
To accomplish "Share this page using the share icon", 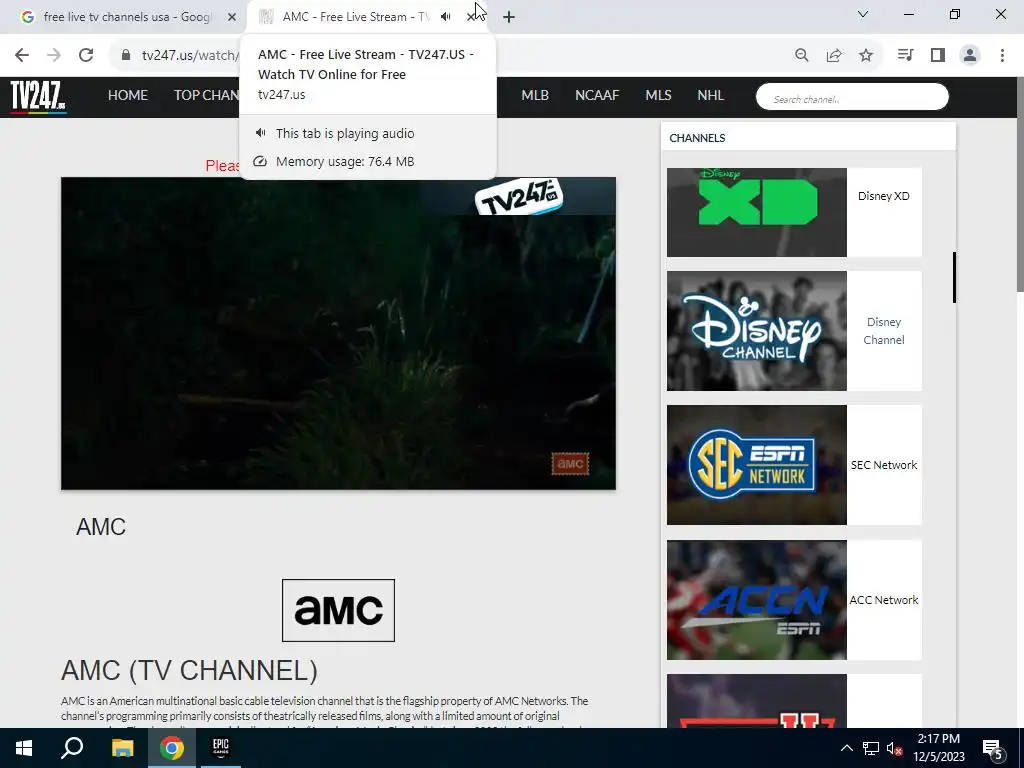I will (834, 56).
